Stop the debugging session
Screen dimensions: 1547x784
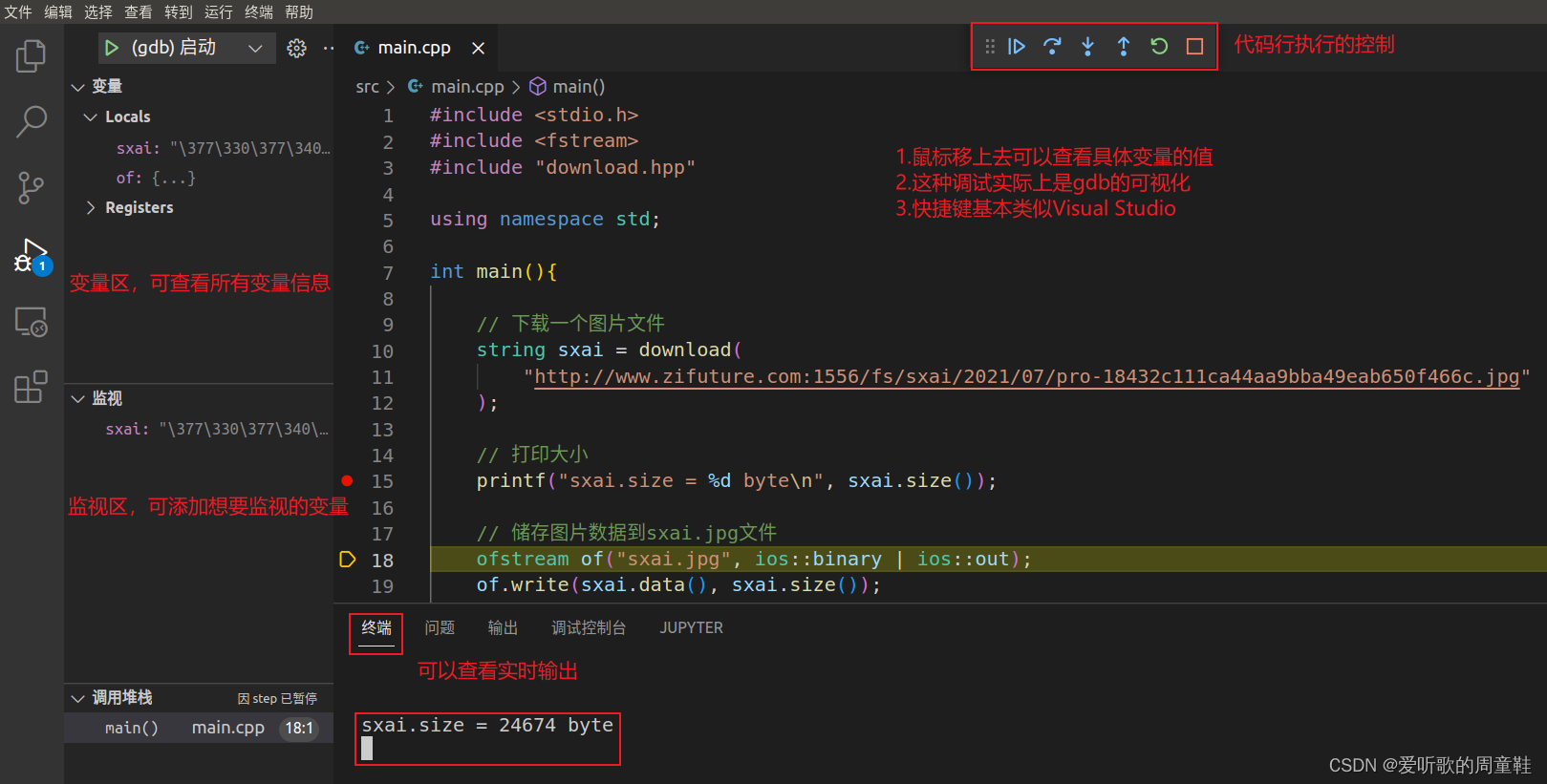[1194, 46]
